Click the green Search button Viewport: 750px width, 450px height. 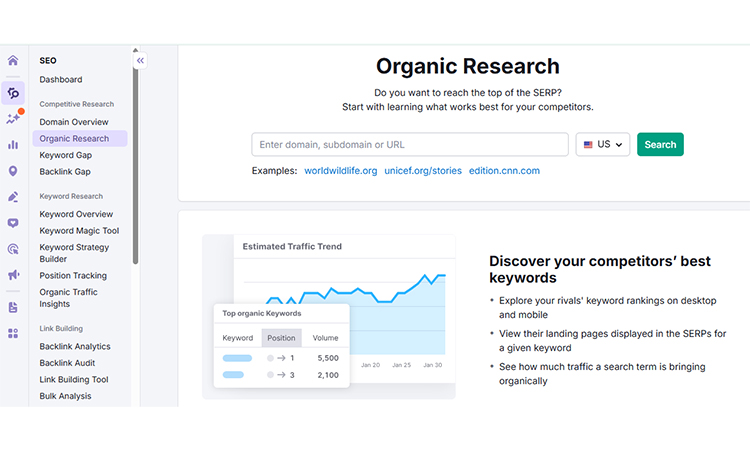660,144
